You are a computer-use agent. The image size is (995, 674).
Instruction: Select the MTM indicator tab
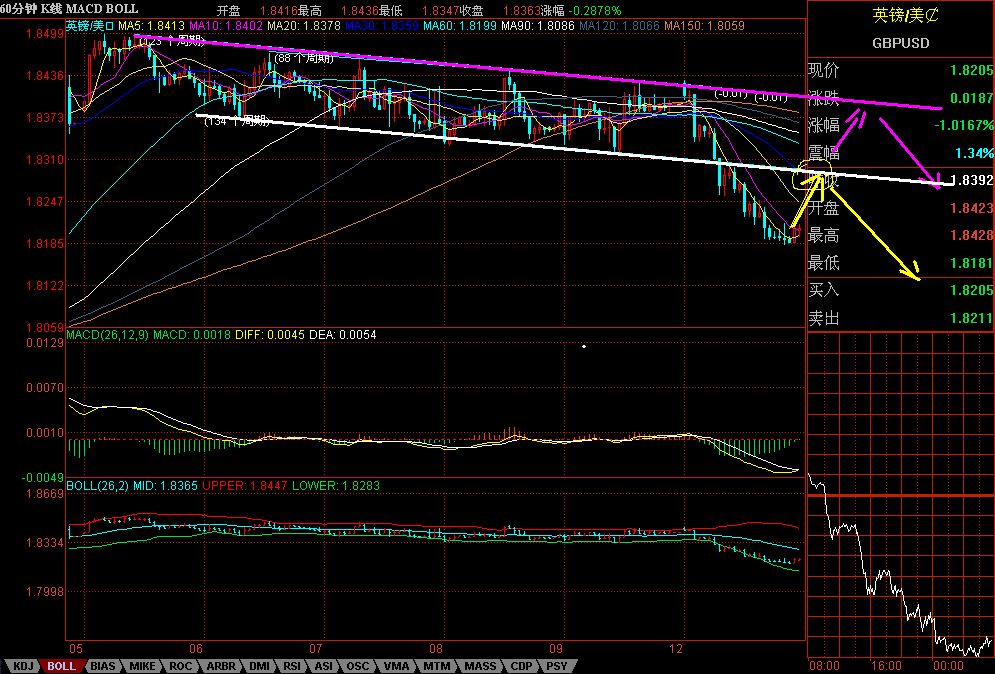point(436,665)
